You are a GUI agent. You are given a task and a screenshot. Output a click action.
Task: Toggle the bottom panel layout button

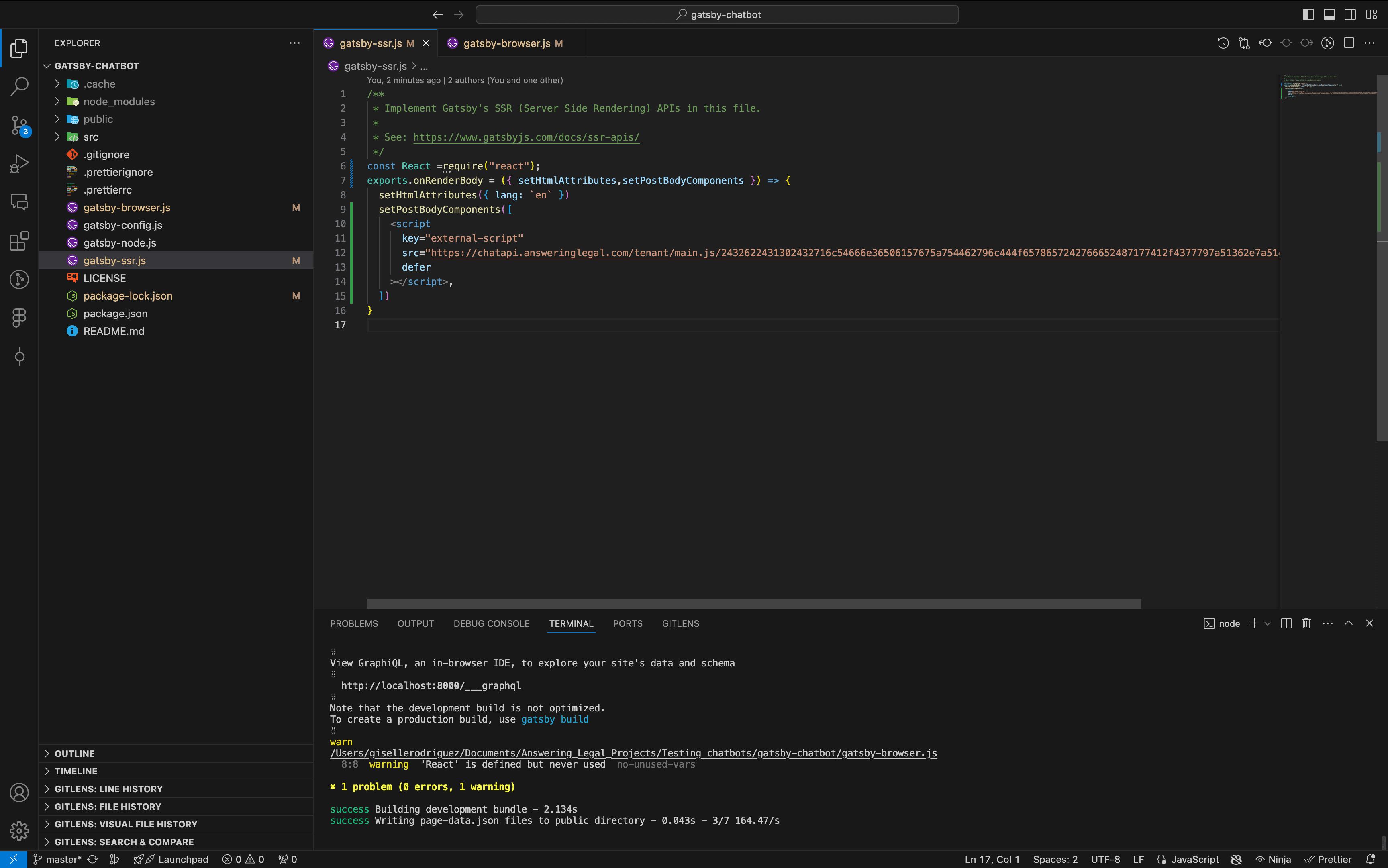point(1329,14)
